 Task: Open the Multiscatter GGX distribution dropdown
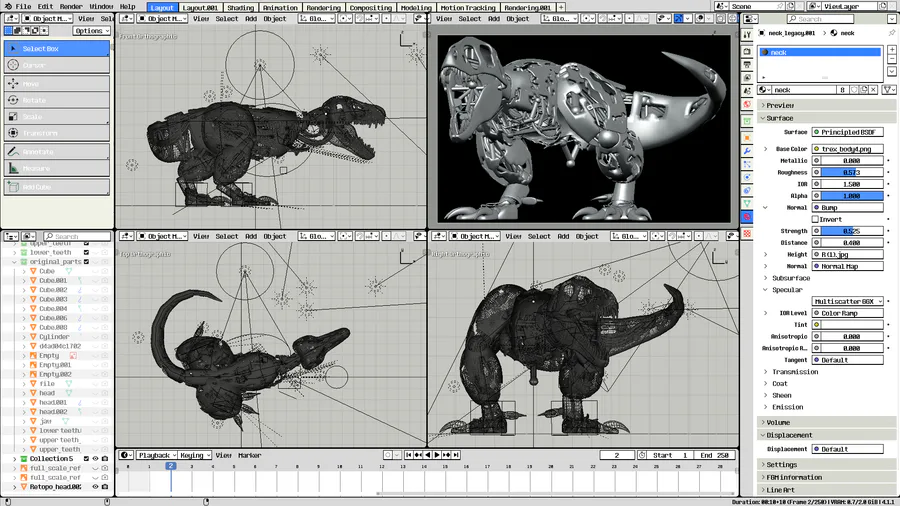(847, 301)
